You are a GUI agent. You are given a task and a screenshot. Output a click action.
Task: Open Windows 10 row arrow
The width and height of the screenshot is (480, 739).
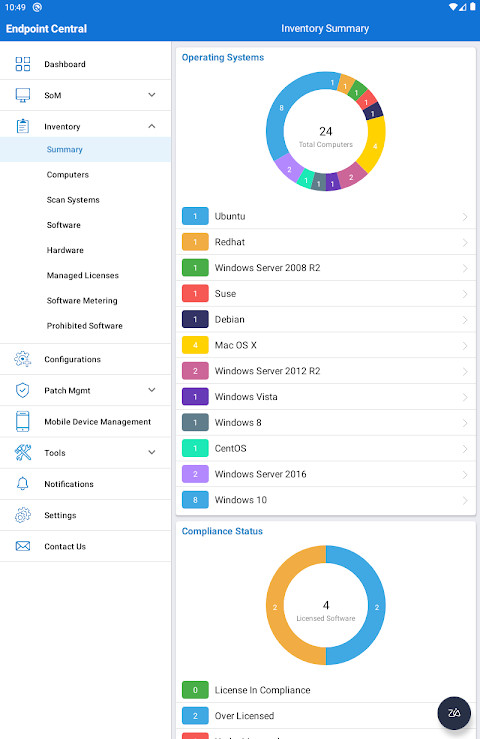coord(465,500)
